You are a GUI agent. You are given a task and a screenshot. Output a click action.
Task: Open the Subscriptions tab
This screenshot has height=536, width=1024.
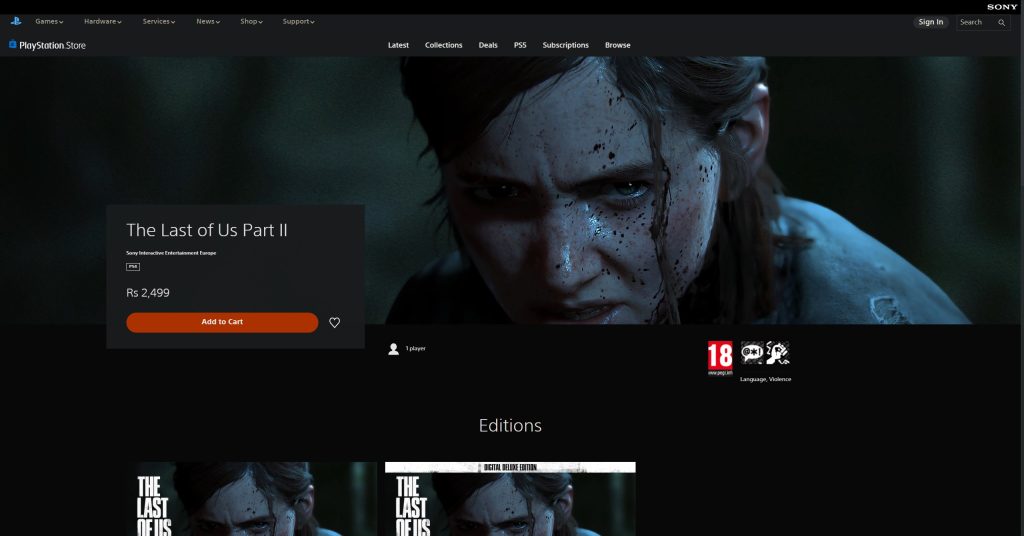[566, 45]
